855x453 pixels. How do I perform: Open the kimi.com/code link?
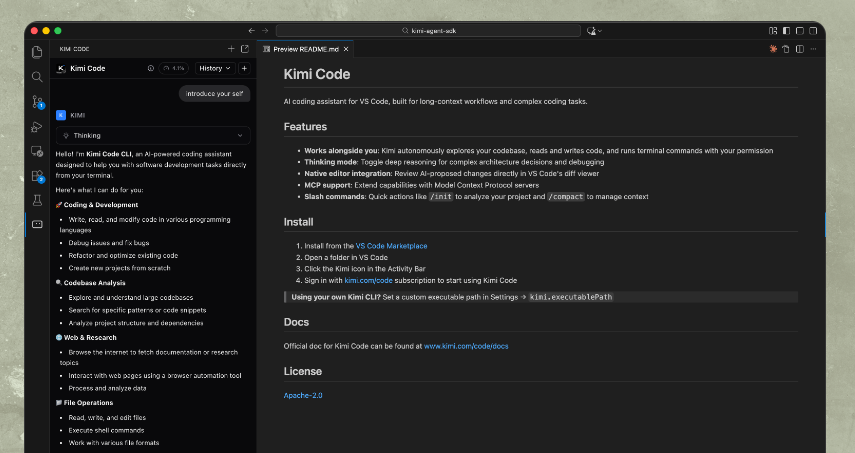pyautogui.click(x=368, y=280)
